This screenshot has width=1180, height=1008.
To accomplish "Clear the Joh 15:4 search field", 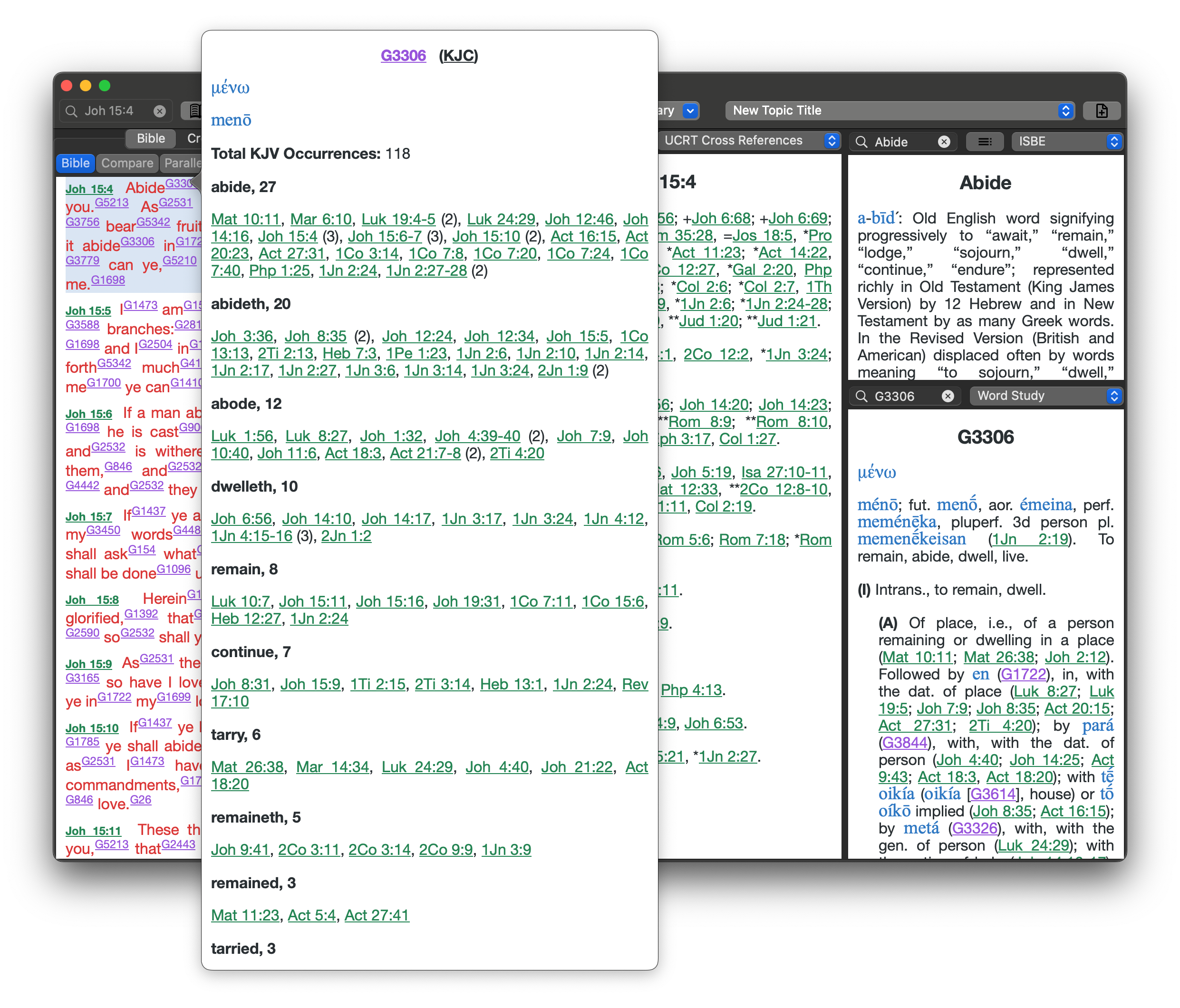I will (x=160, y=111).
